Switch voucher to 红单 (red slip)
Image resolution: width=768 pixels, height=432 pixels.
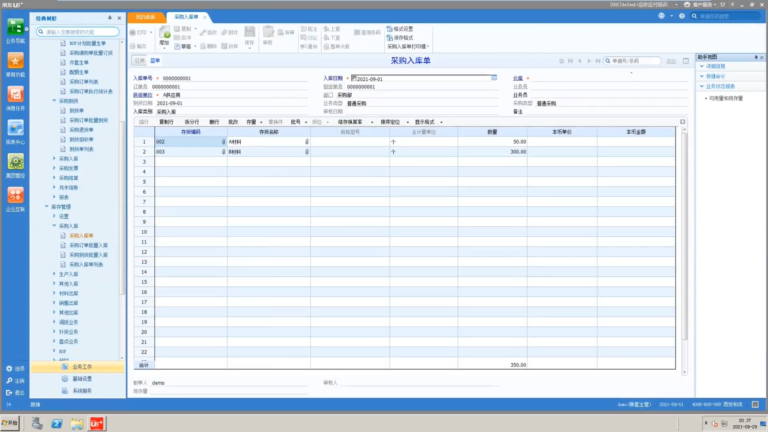point(140,61)
